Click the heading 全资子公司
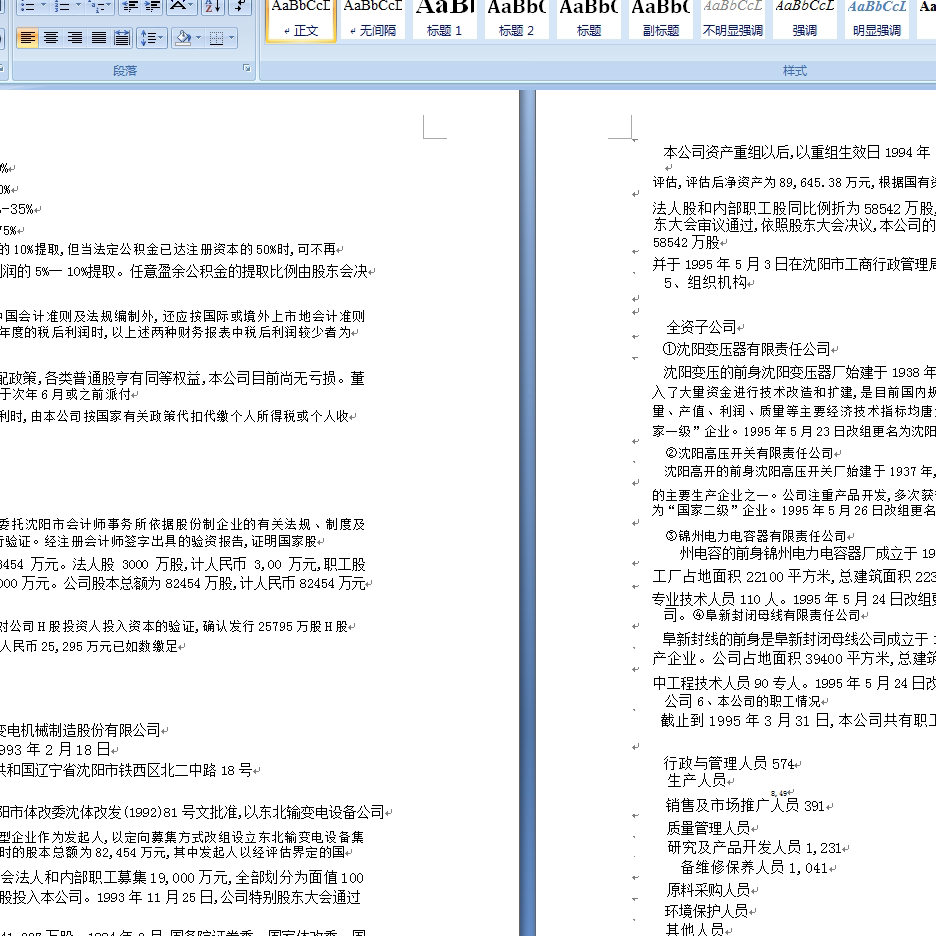Image resolution: width=936 pixels, height=936 pixels. (701, 327)
